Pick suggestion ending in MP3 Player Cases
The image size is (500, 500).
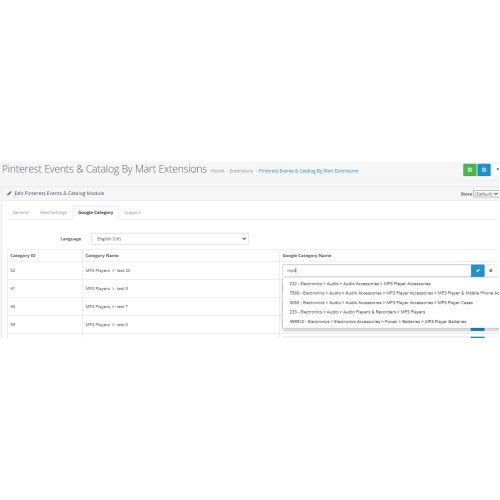[381, 303]
